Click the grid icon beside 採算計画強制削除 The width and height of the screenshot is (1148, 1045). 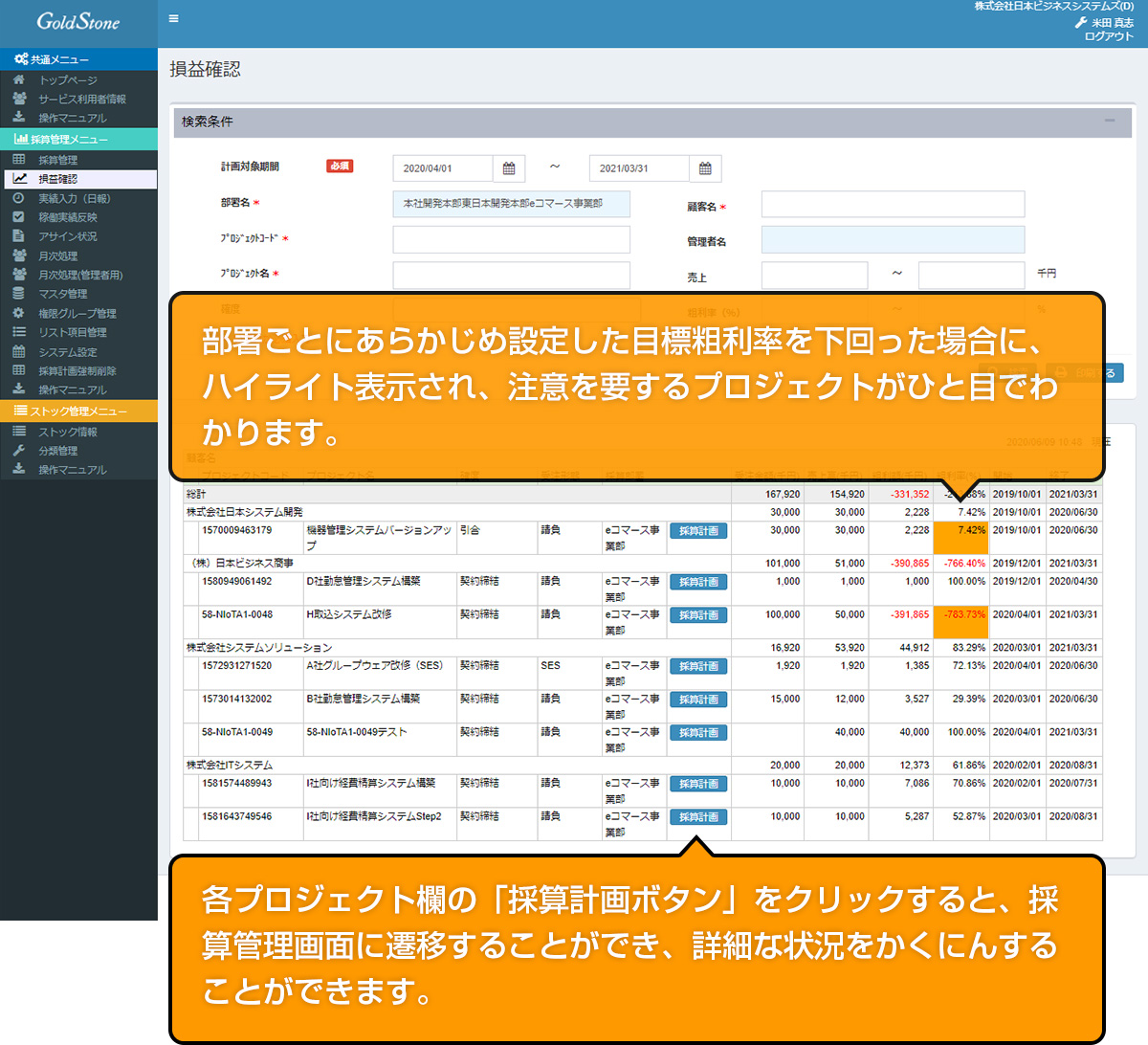19,370
